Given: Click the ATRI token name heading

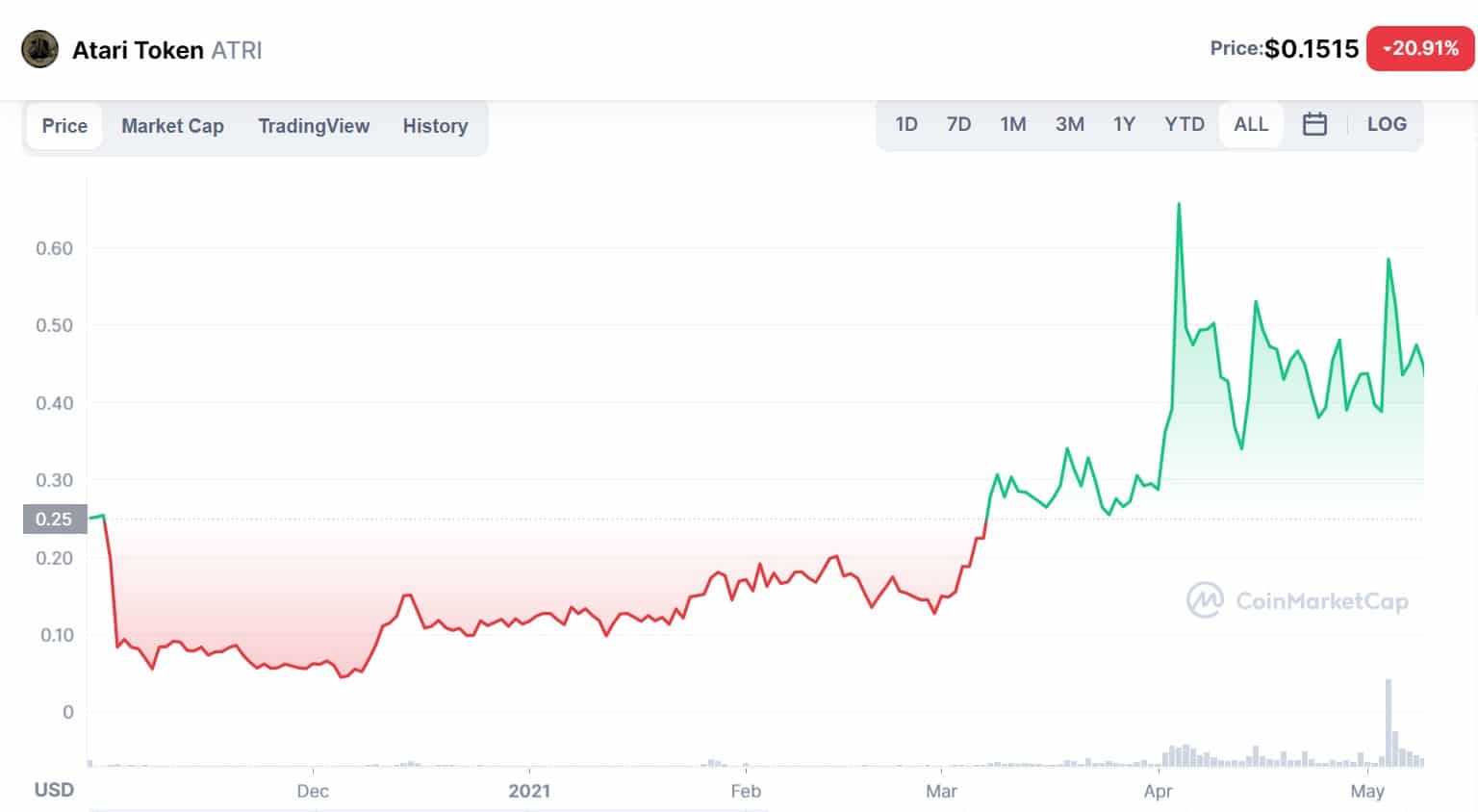Looking at the screenshot, I should click(x=235, y=50).
